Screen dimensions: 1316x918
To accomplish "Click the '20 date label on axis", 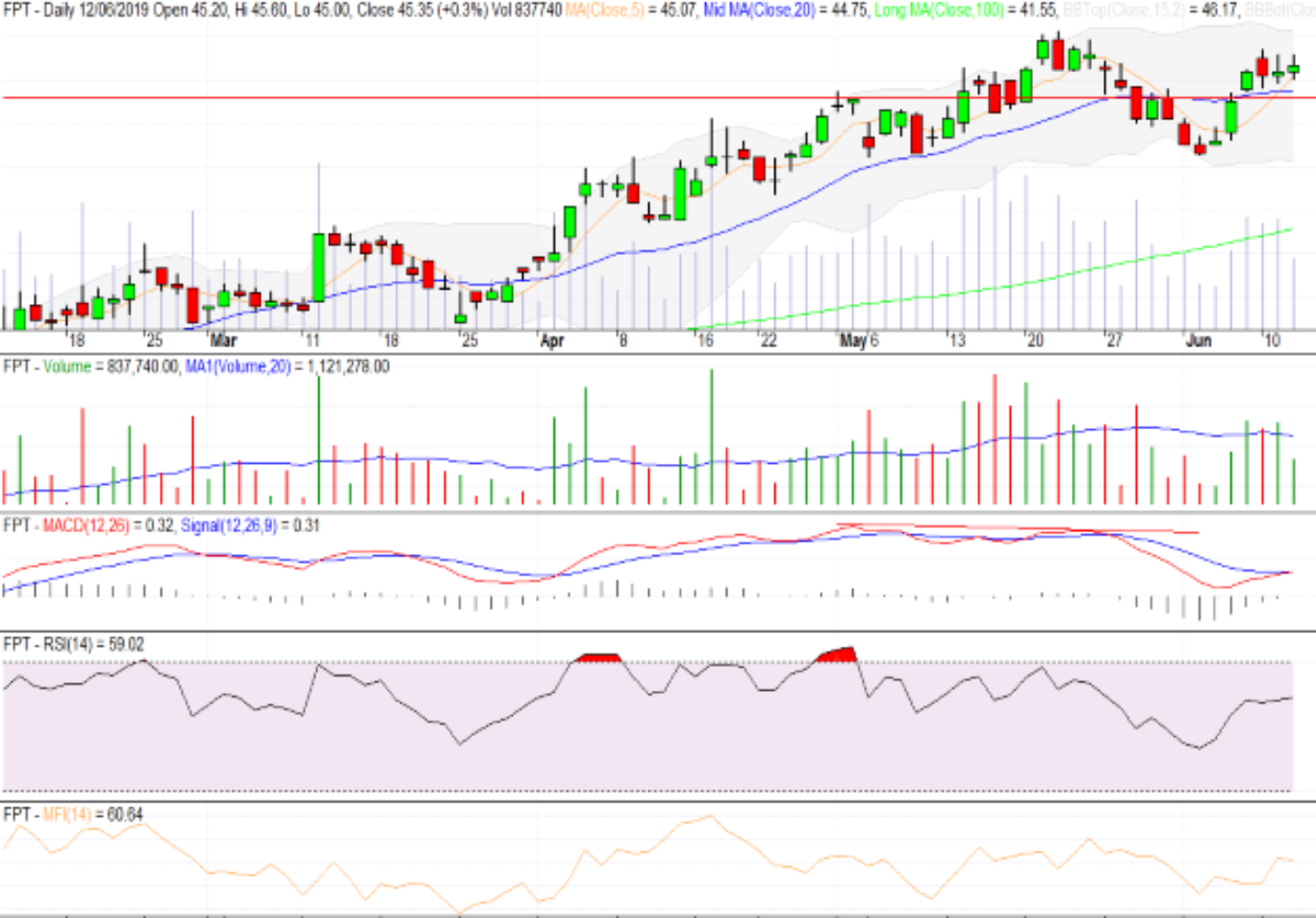I will tap(1034, 341).
